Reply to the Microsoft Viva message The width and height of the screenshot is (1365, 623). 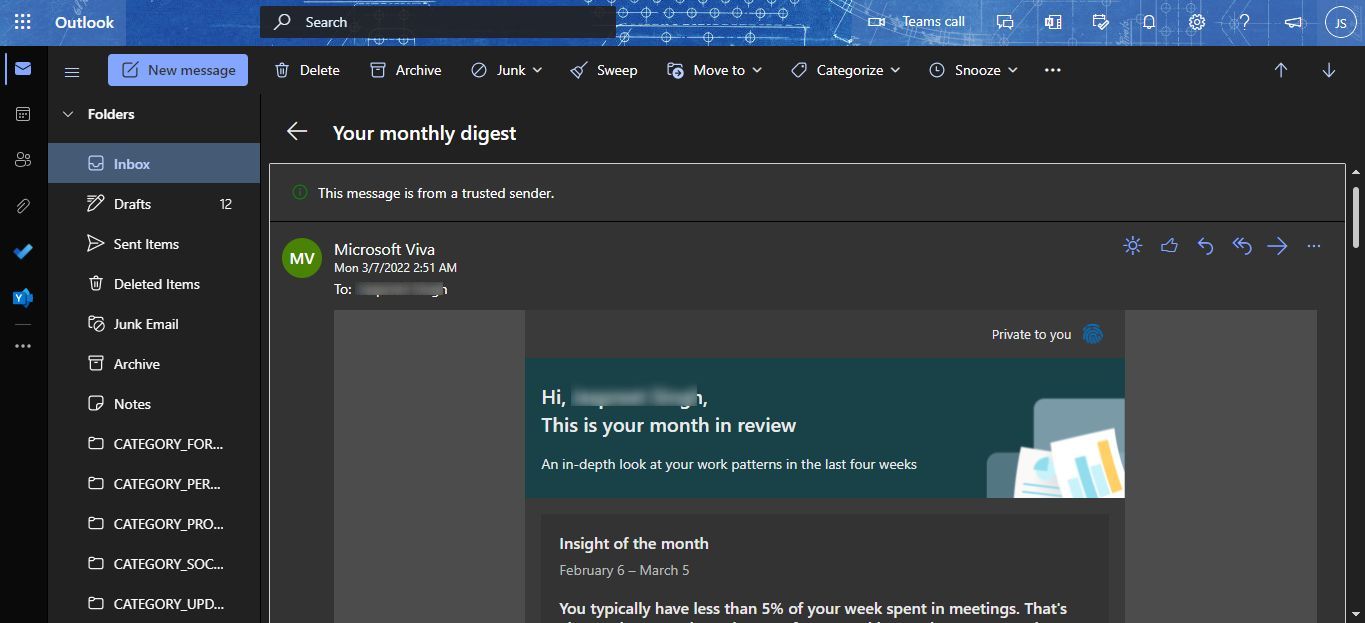click(1205, 246)
